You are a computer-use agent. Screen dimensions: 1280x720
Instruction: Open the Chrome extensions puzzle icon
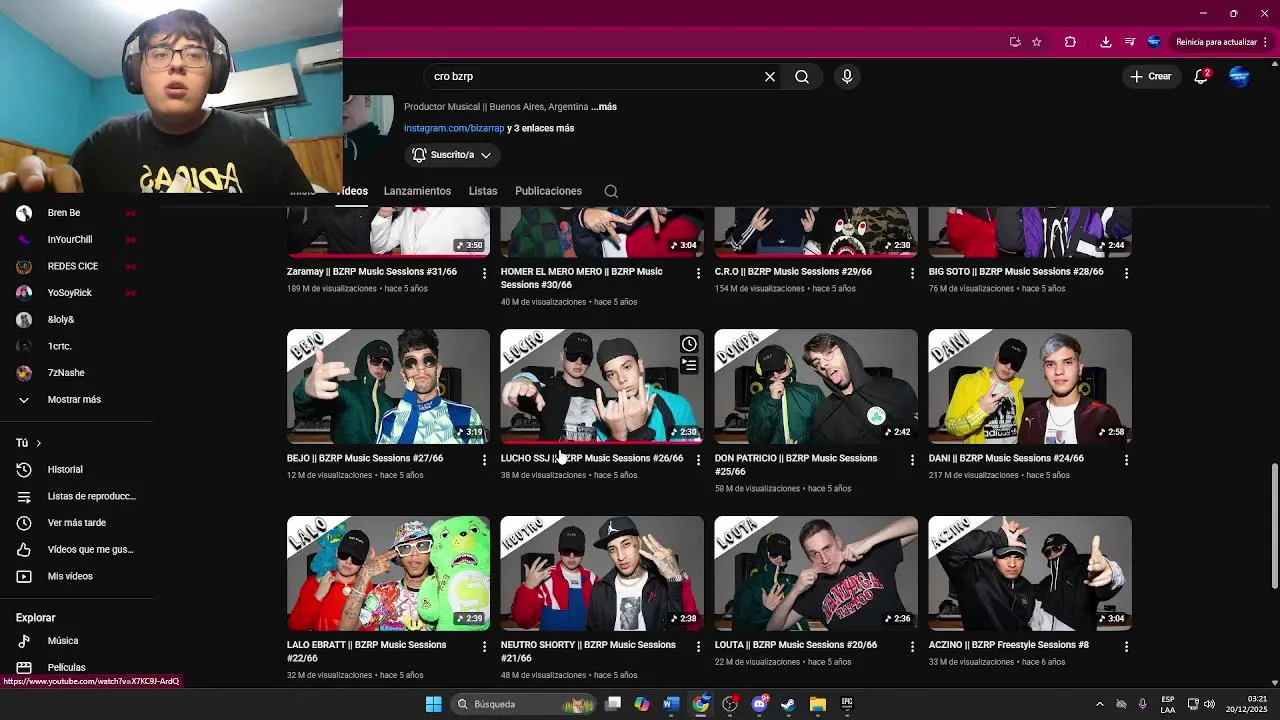coord(1070,42)
